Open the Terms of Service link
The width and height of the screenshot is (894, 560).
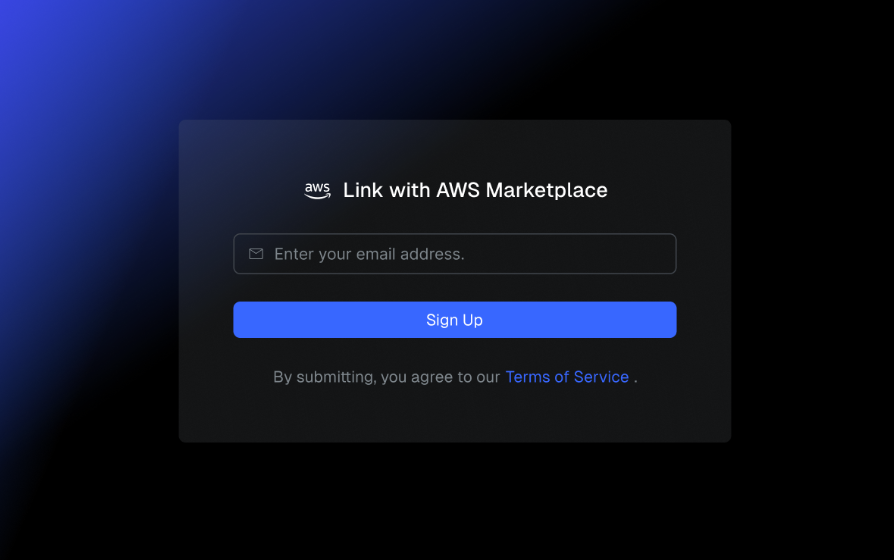pyautogui.click(x=567, y=377)
